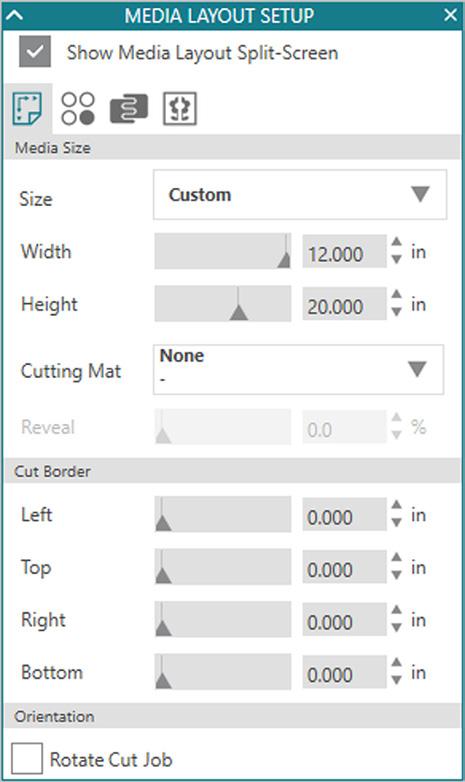Decrease Height with the down arrow

pos(397,312)
